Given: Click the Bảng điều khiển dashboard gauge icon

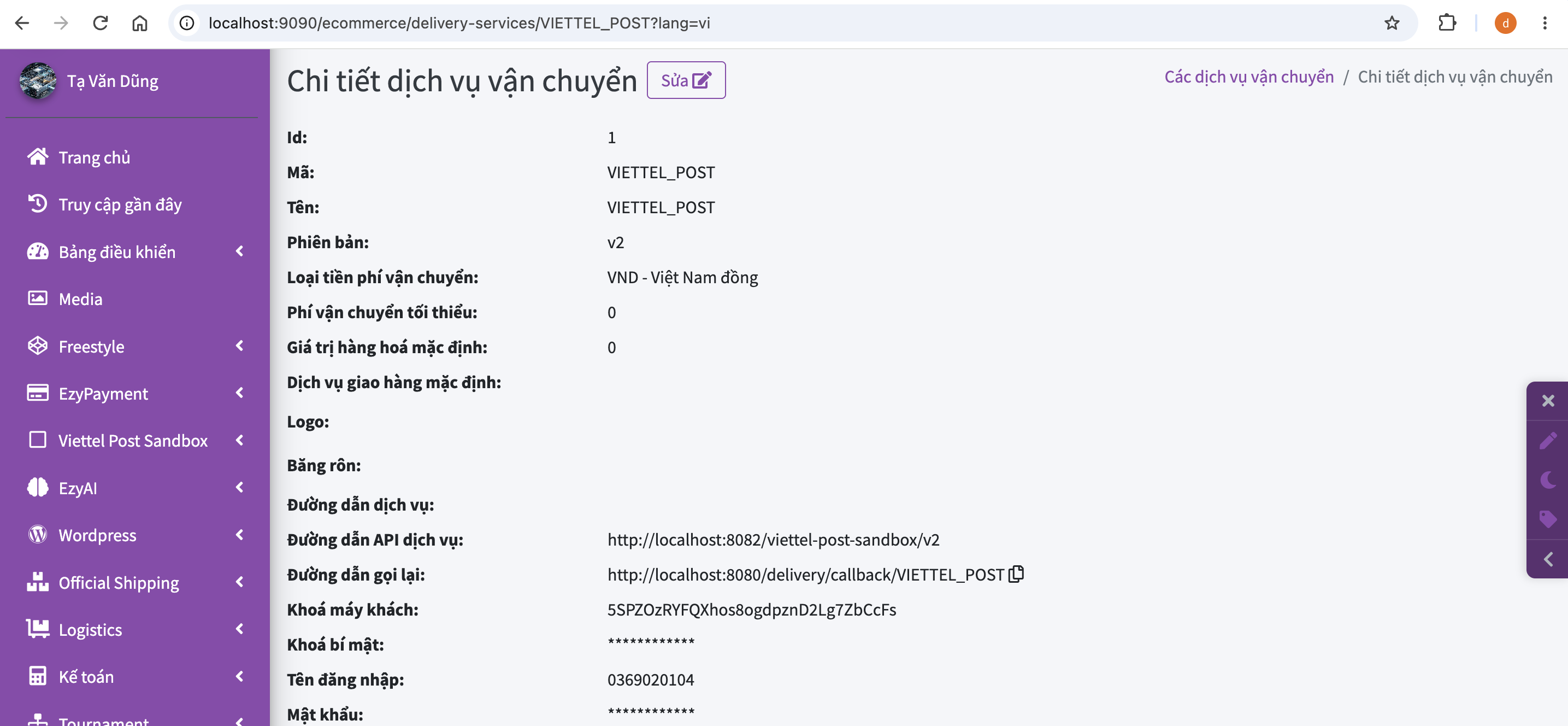Looking at the screenshot, I should [38, 251].
